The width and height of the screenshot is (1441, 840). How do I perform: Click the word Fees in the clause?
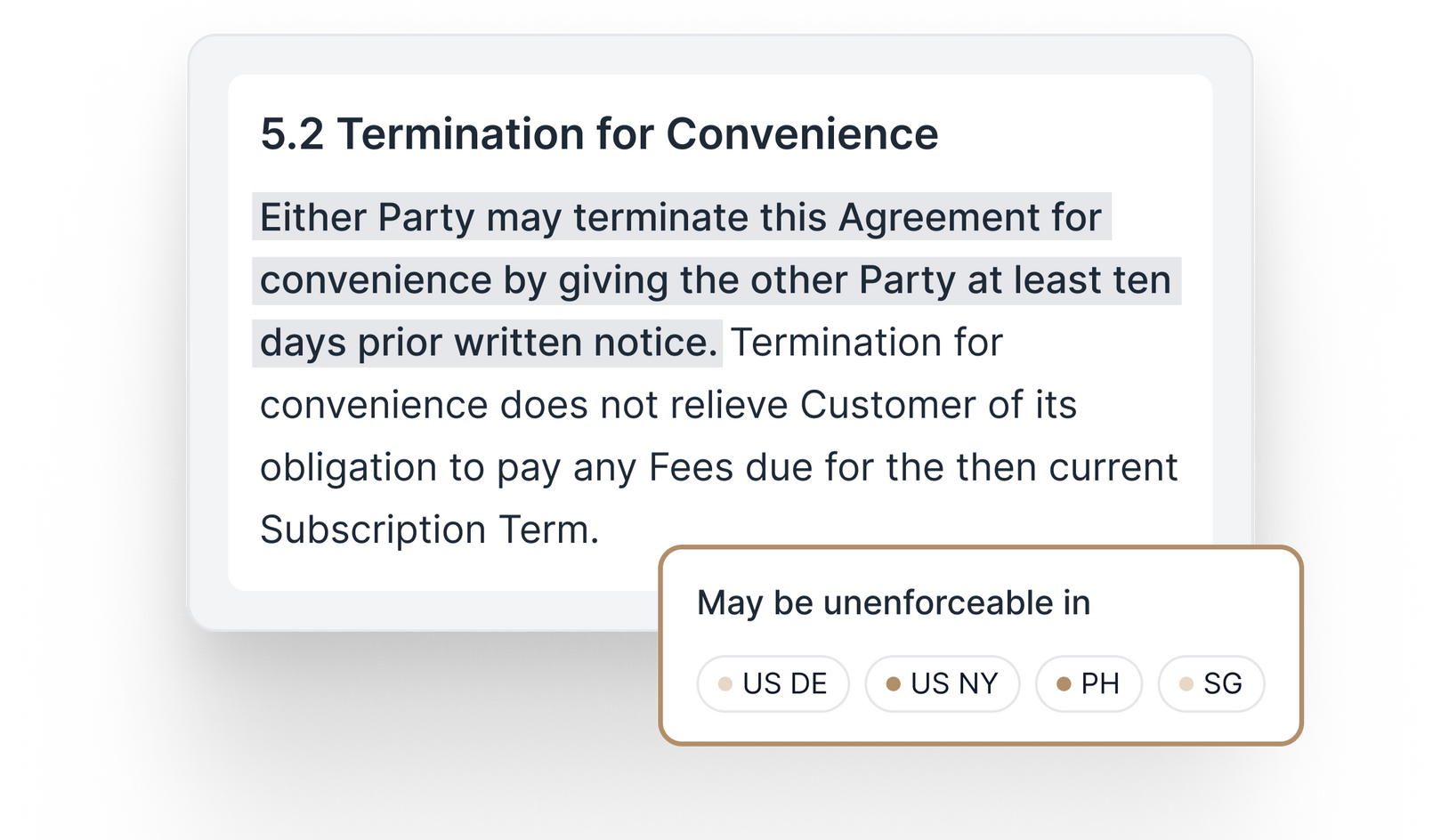(690, 468)
